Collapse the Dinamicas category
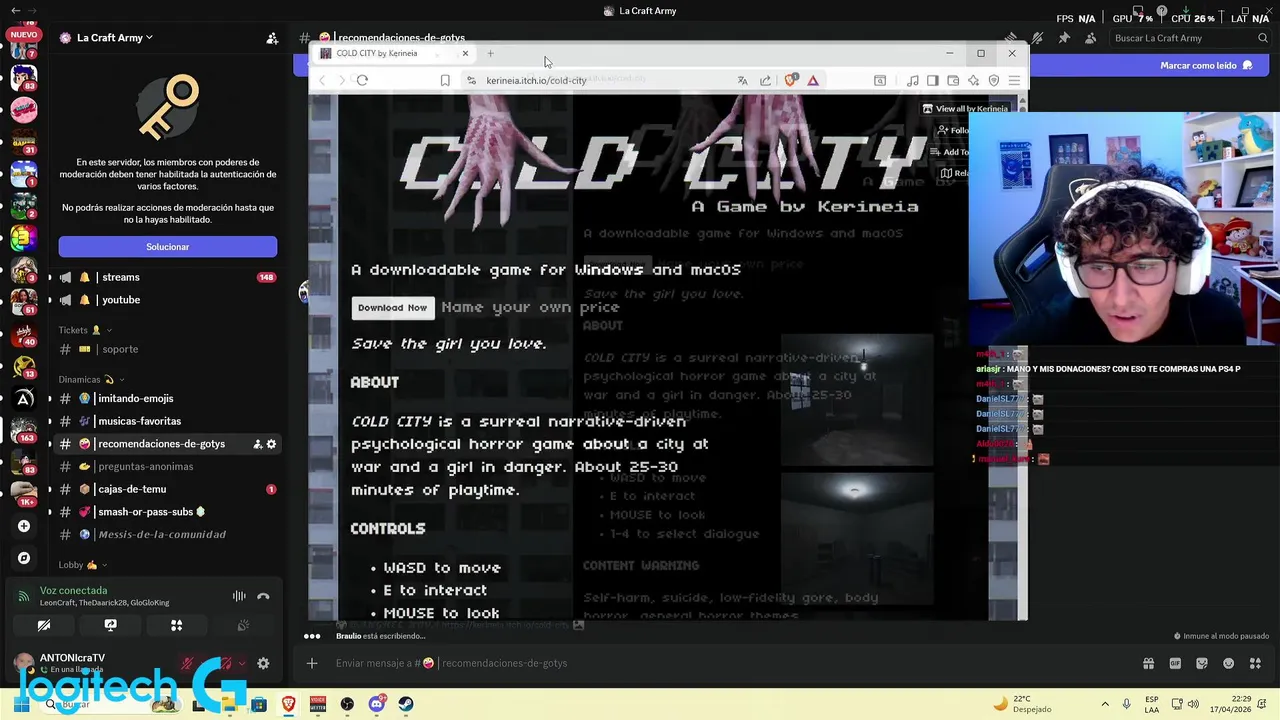The image size is (1280, 720). point(90,380)
